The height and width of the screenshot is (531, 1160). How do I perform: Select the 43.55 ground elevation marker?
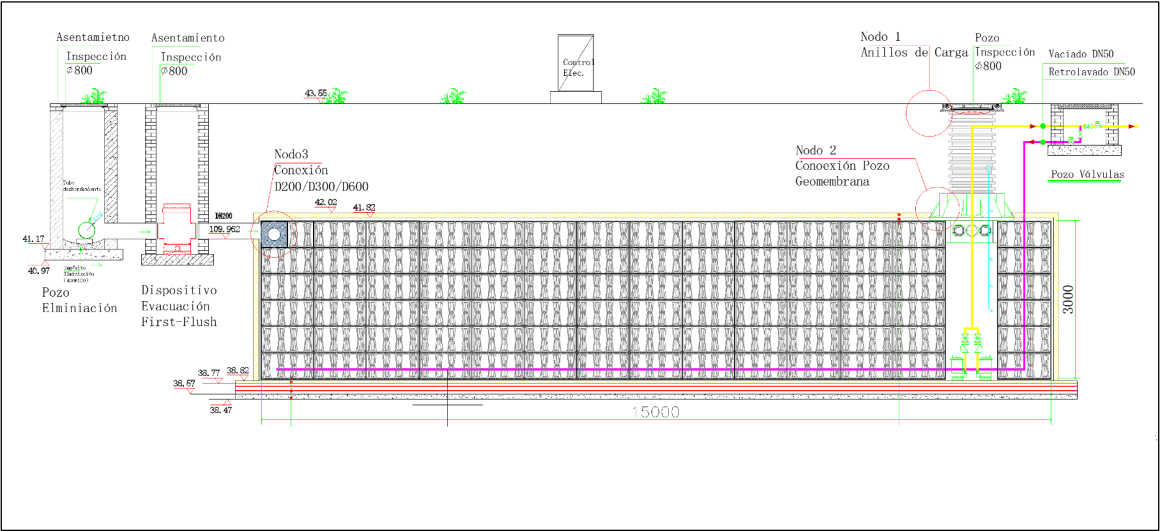coord(316,93)
